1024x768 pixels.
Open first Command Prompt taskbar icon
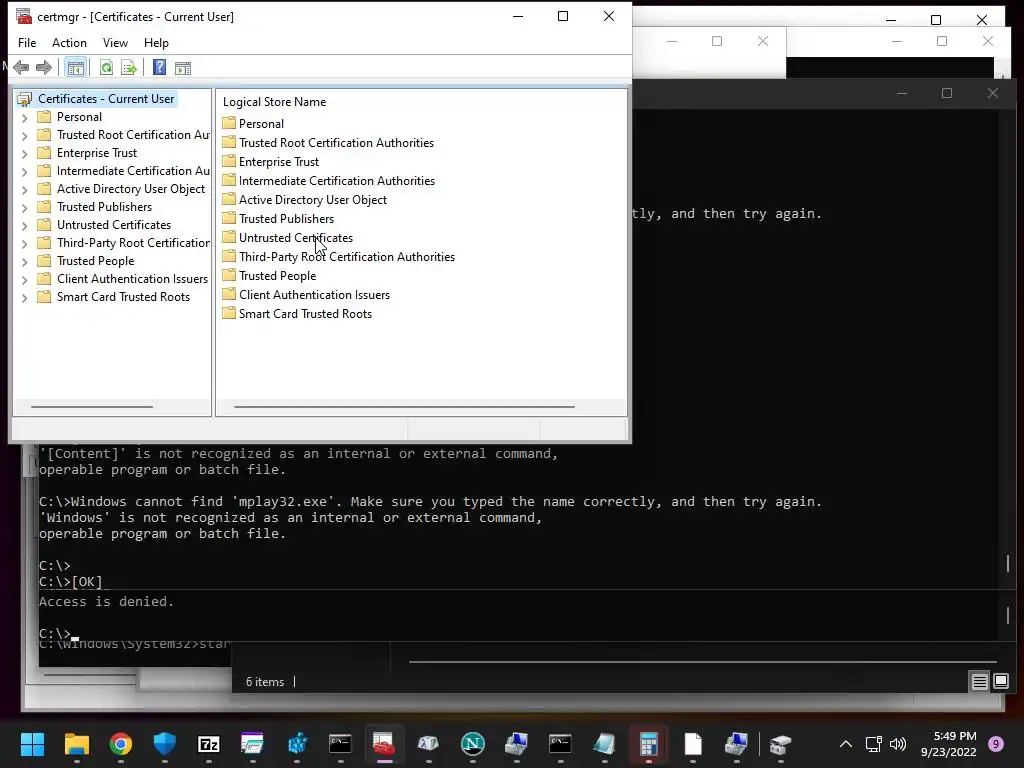point(340,744)
